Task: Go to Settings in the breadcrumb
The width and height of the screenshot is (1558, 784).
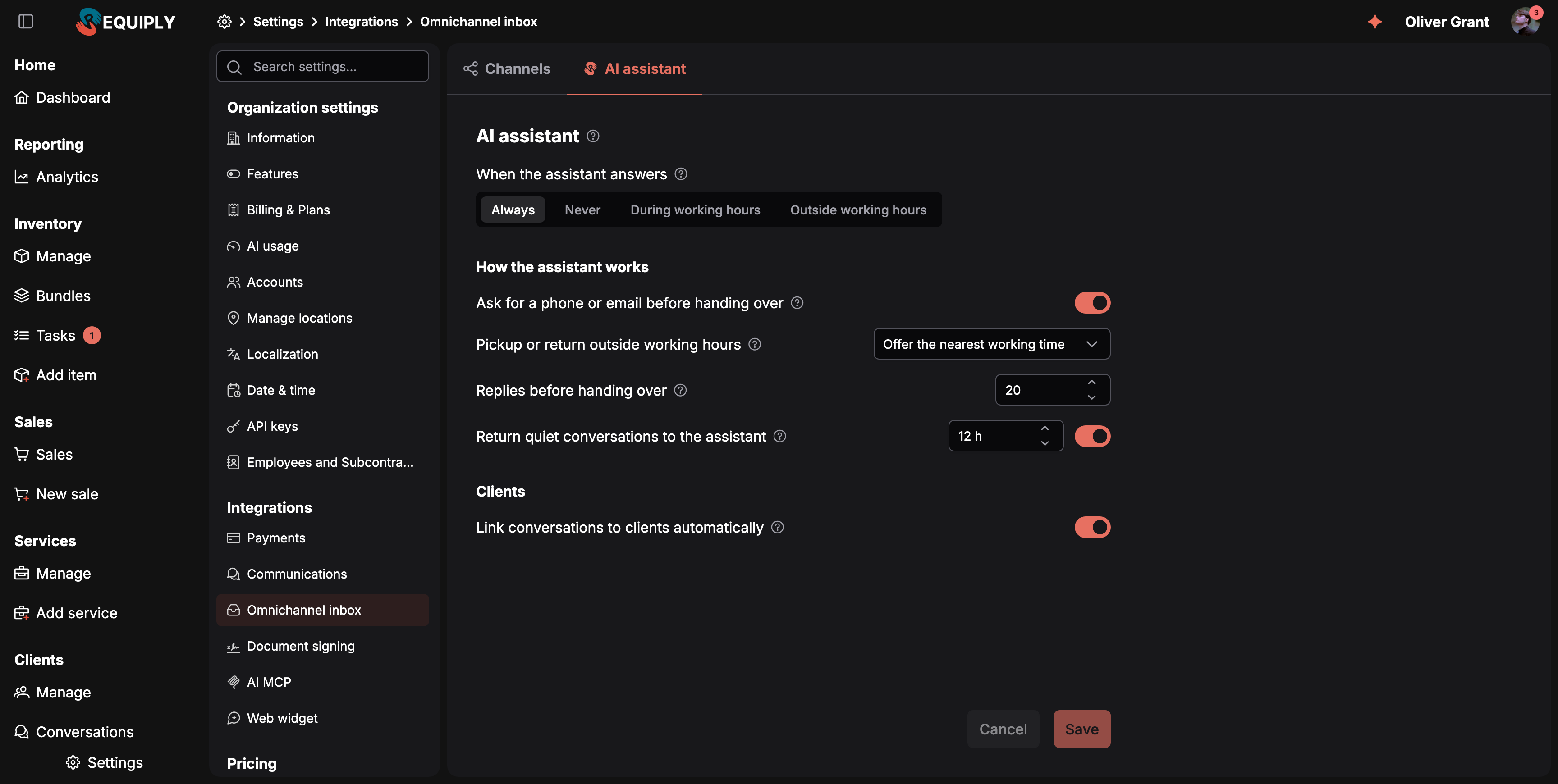Action: (x=278, y=22)
